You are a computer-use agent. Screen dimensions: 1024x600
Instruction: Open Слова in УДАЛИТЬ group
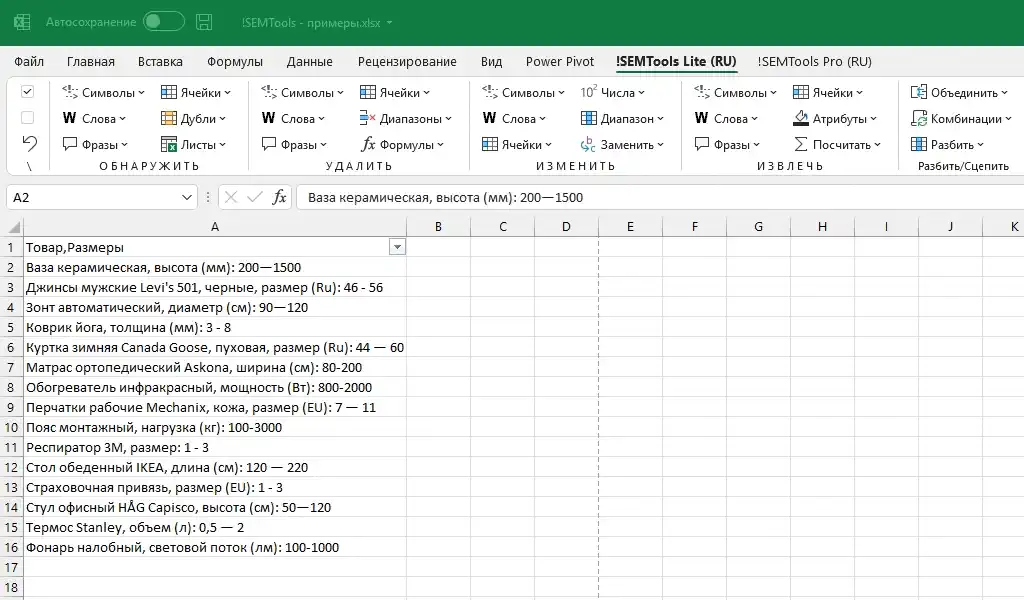coord(293,119)
